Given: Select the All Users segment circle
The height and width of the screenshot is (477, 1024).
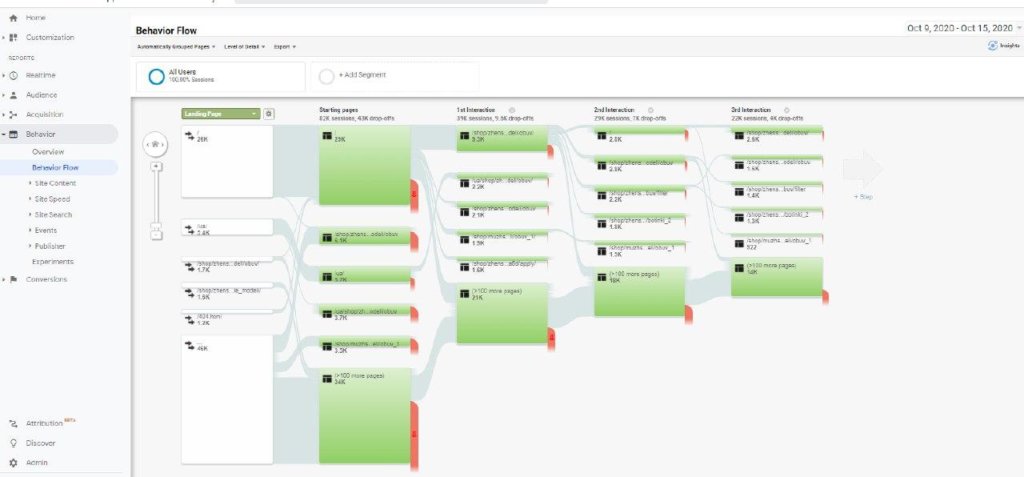Looking at the screenshot, I should coord(156,77).
